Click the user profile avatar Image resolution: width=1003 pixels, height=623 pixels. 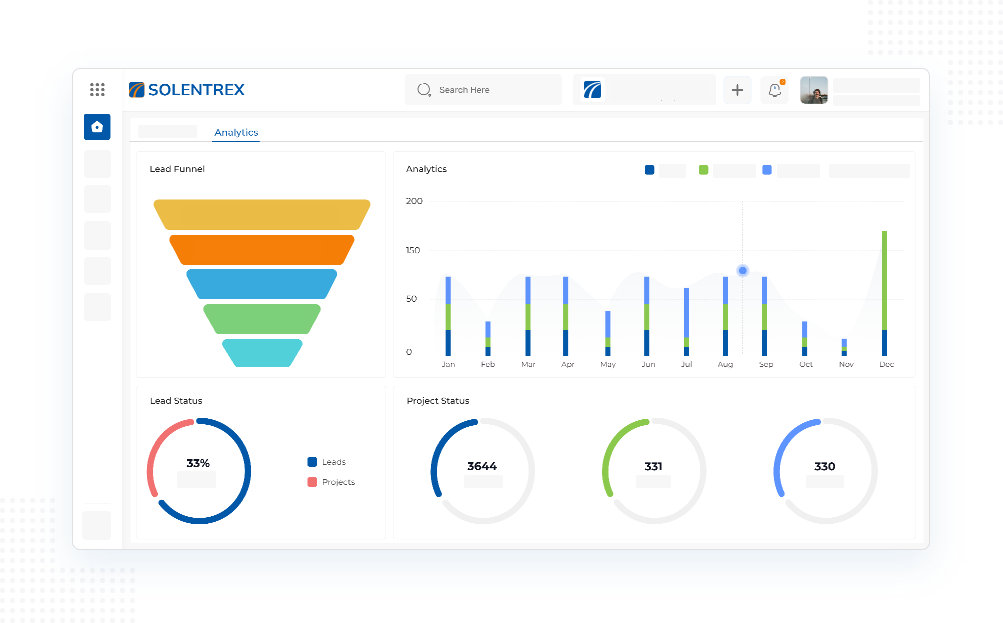click(814, 90)
